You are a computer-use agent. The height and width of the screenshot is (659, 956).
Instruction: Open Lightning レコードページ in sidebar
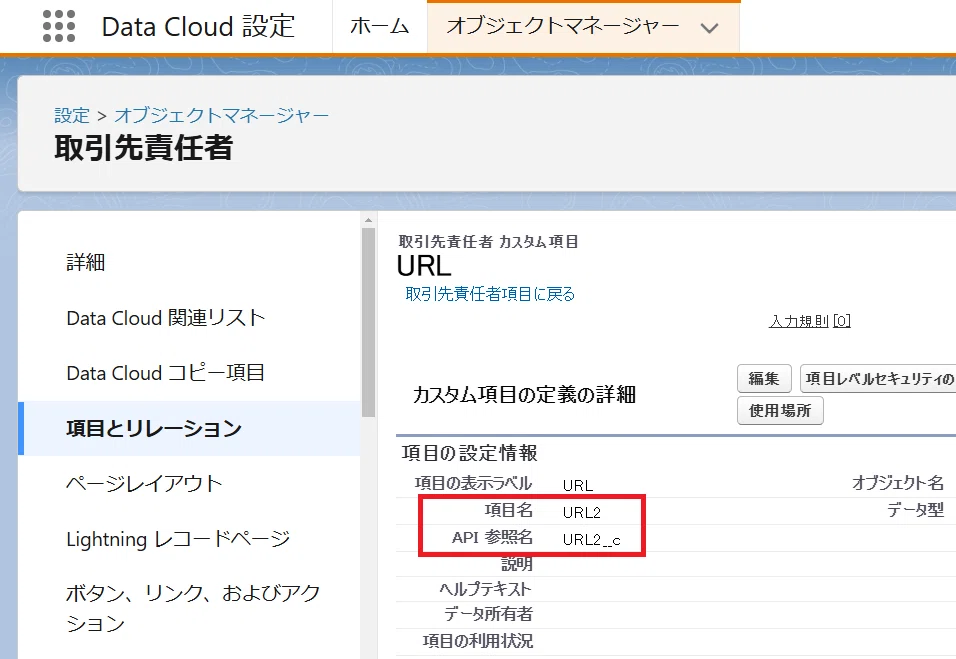pos(178,539)
